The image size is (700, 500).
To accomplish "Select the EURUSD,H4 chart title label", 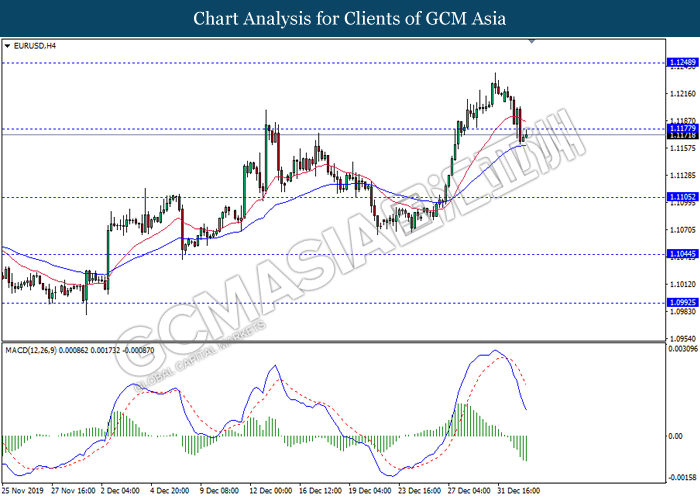I will [x=35, y=46].
